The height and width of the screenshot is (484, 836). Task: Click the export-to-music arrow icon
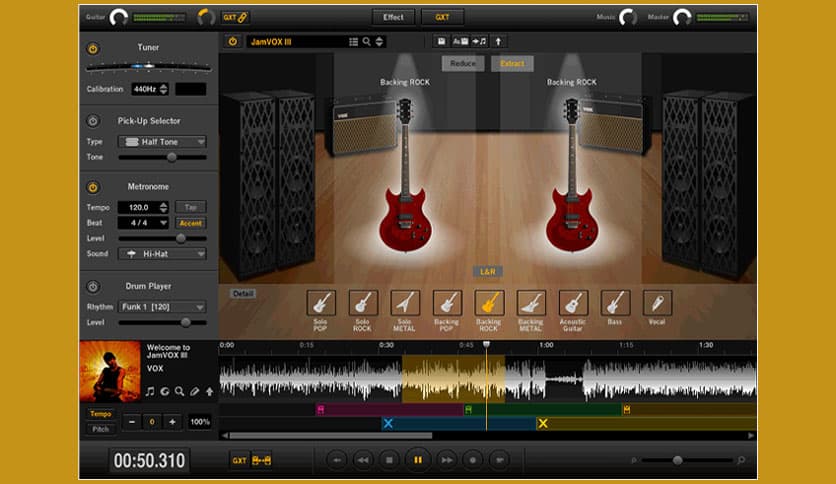(x=479, y=42)
